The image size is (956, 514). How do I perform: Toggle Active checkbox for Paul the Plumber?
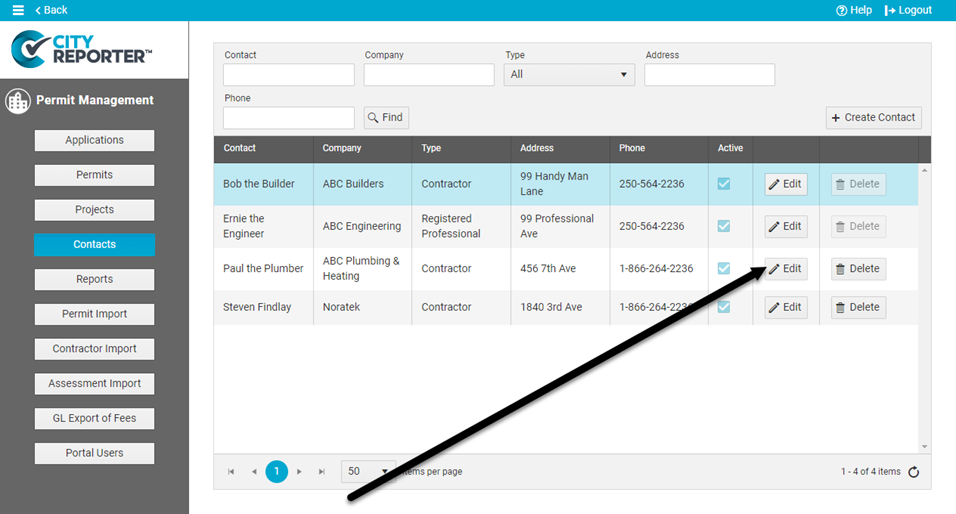(x=724, y=268)
